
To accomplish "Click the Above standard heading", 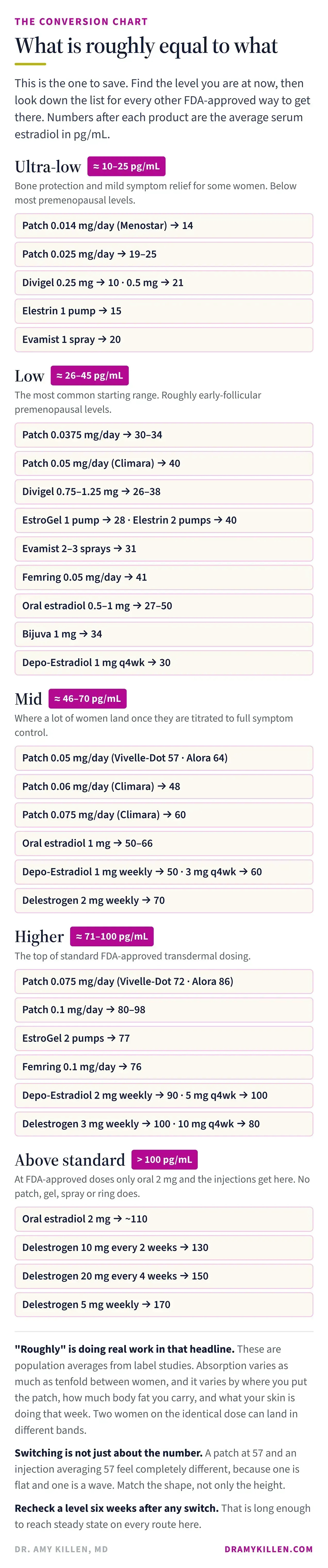I will pos(70,1160).
